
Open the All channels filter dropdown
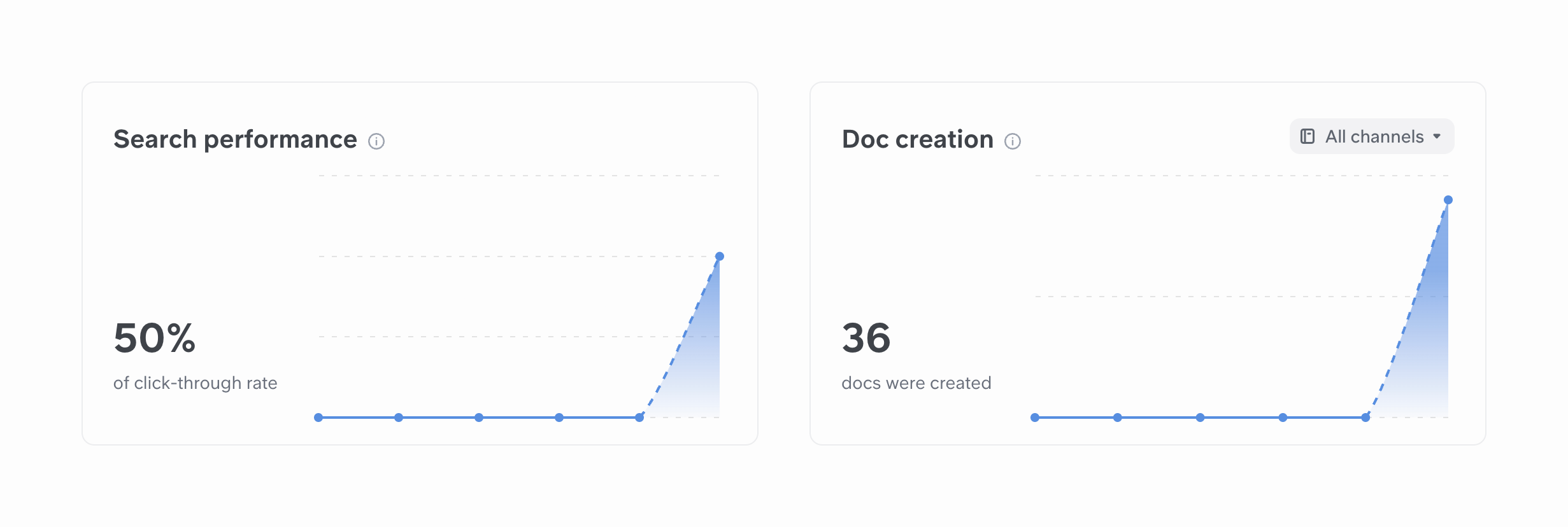[1372, 137]
